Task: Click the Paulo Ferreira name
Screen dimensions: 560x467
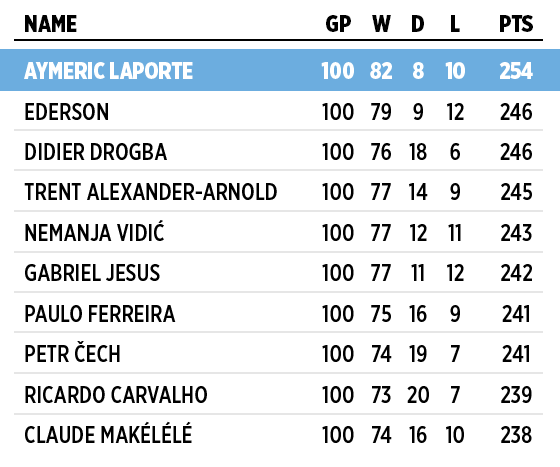Action: pos(100,314)
